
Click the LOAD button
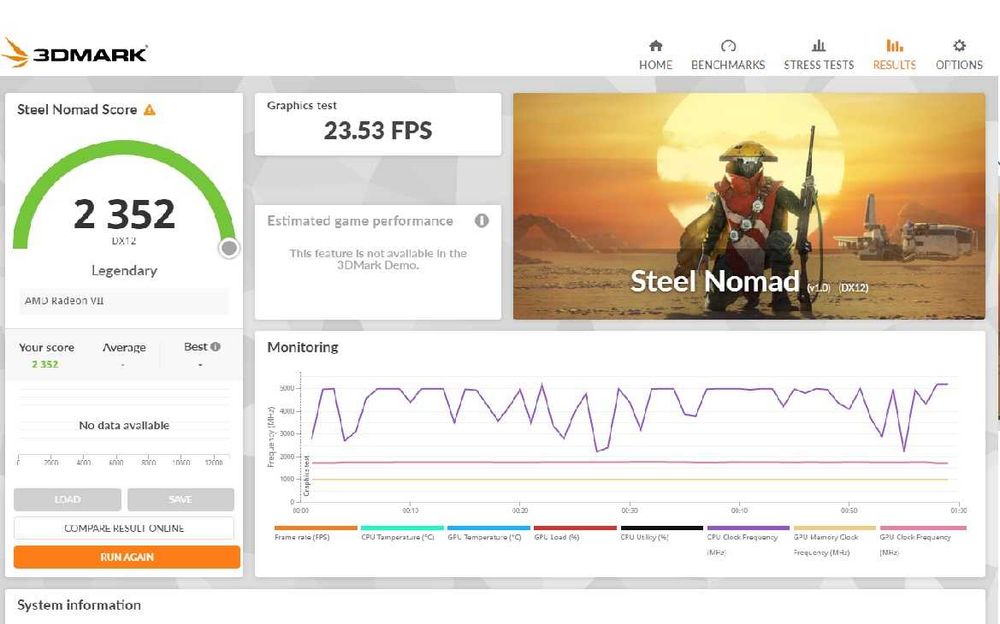[68, 500]
